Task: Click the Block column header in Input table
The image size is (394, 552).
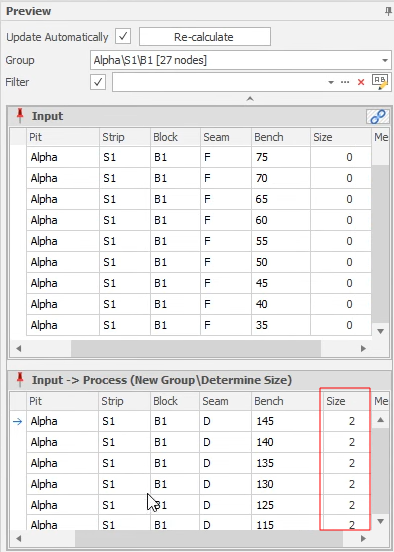Action: coord(175,137)
